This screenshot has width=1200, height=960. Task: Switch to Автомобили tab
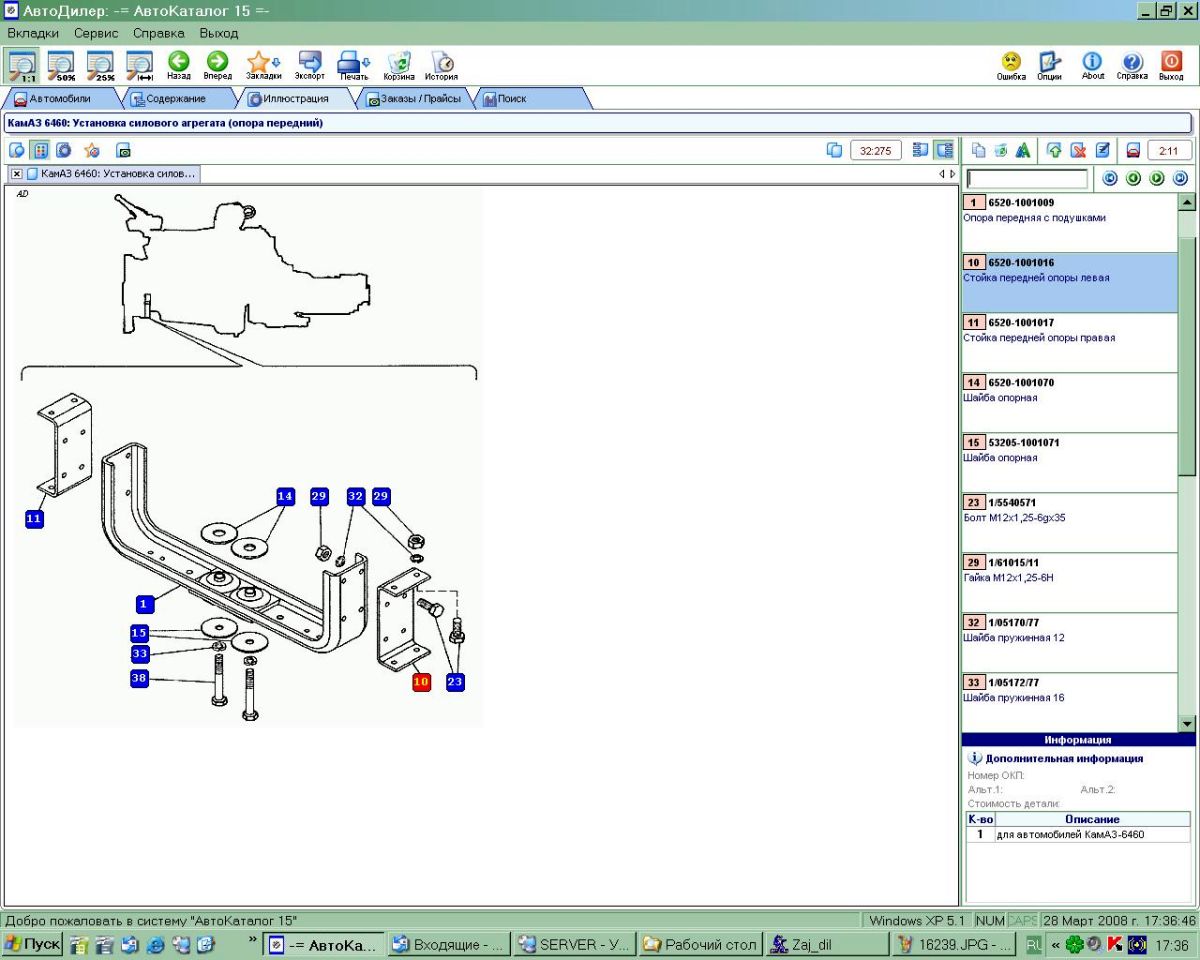[x=61, y=99]
